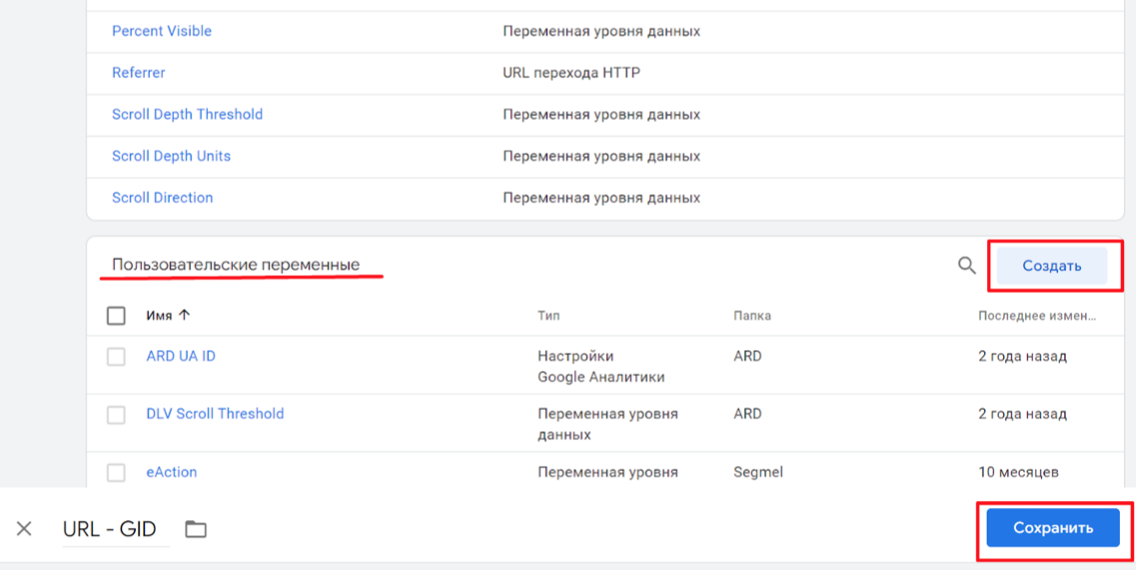Open the ARD UA ID variable
1136x570 pixels.
180,356
